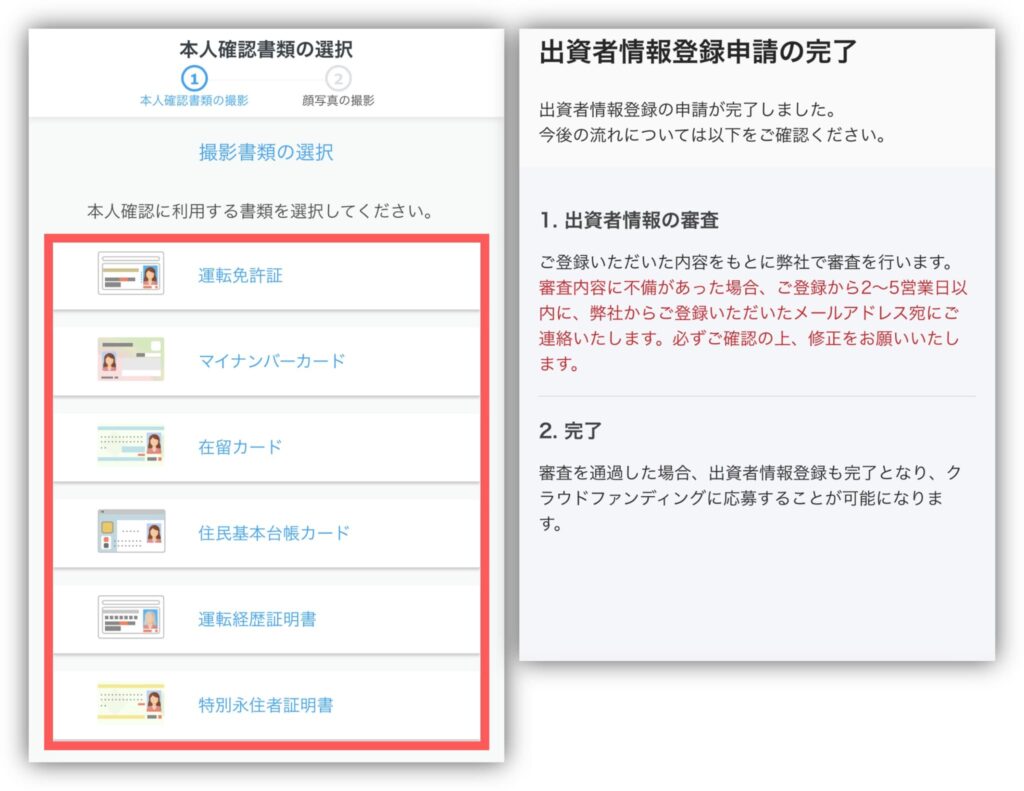Click the 出資者情報登録申請の完了 heading

pos(698,52)
